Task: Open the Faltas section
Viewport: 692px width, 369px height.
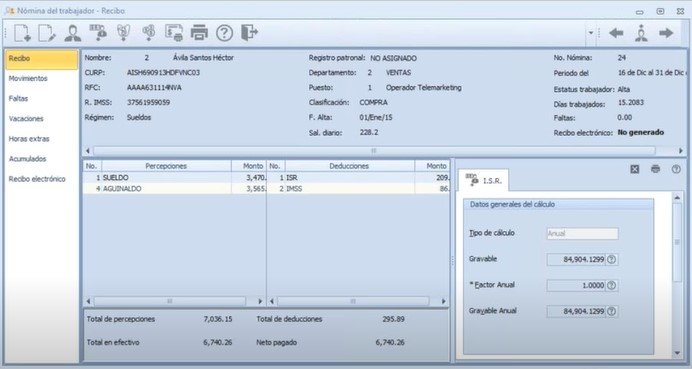Action: (19, 99)
